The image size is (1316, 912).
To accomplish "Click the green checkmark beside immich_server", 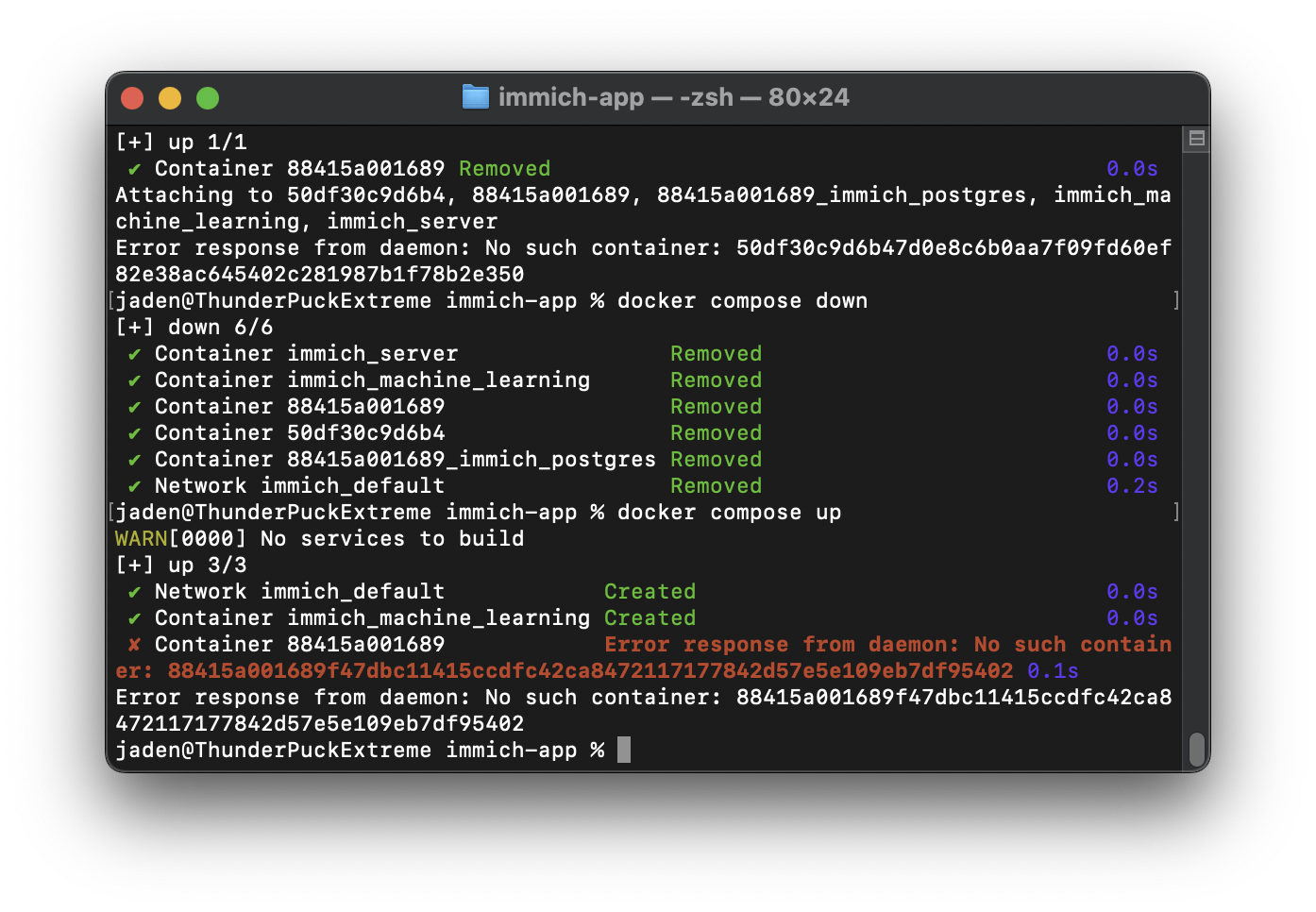I will click(x=132, y=353).
